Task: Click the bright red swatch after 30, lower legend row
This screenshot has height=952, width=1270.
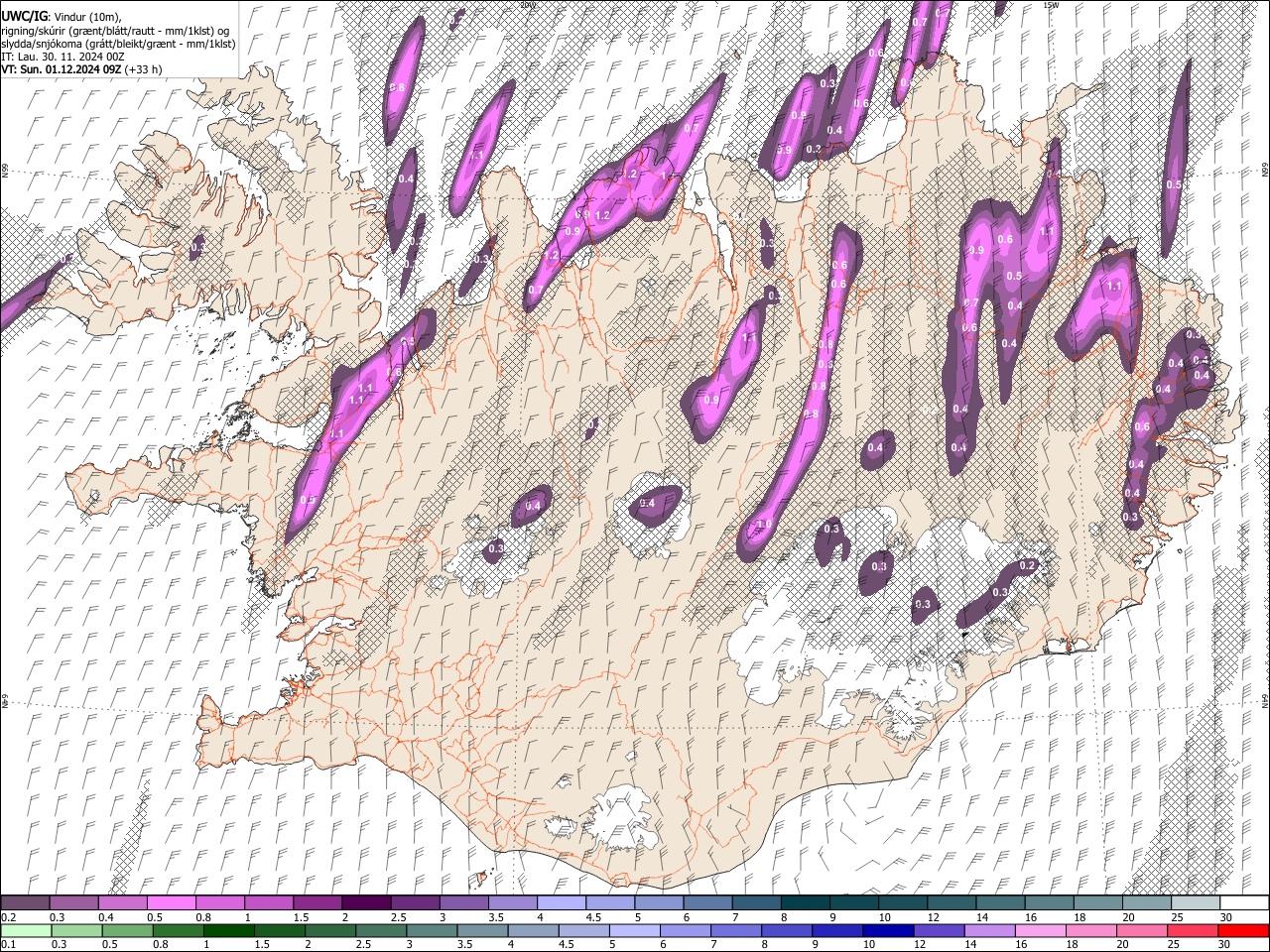Action: click(1244, 930)
